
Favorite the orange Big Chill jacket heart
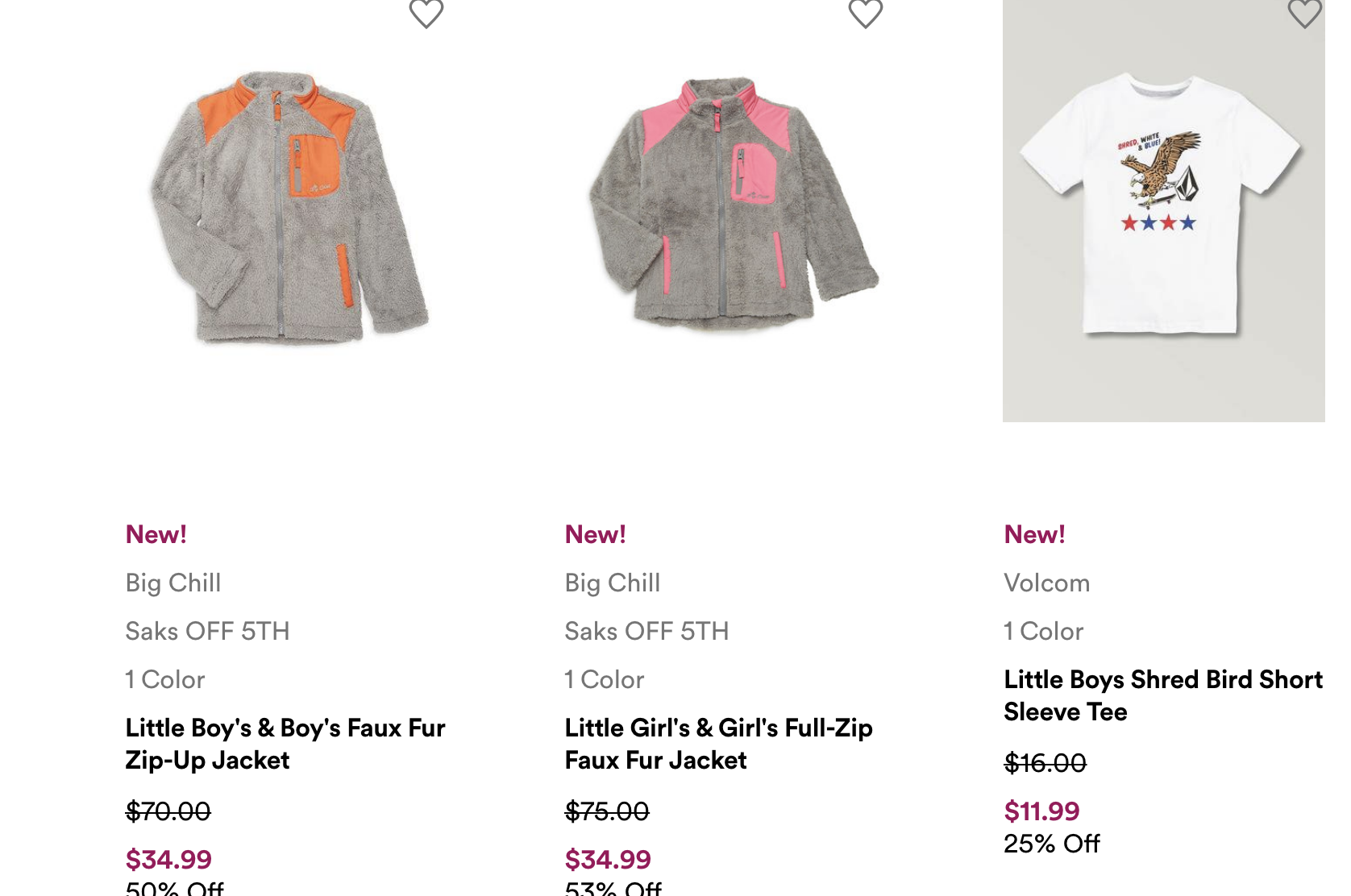[426, 13]
